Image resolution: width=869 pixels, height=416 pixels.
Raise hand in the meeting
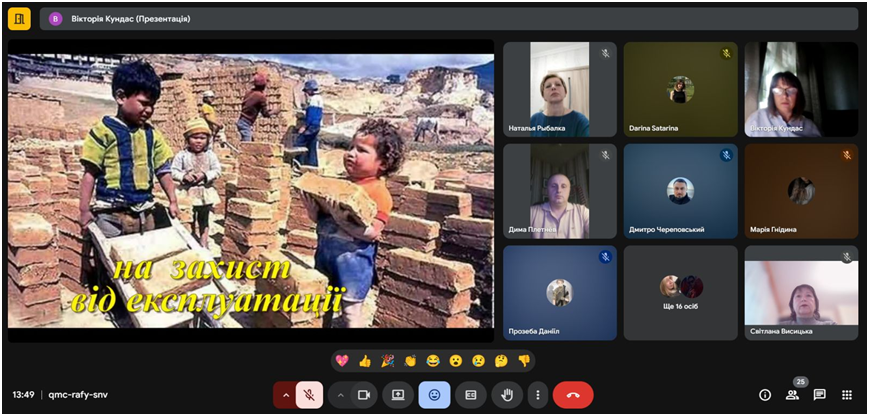click(x=507, y=395)
